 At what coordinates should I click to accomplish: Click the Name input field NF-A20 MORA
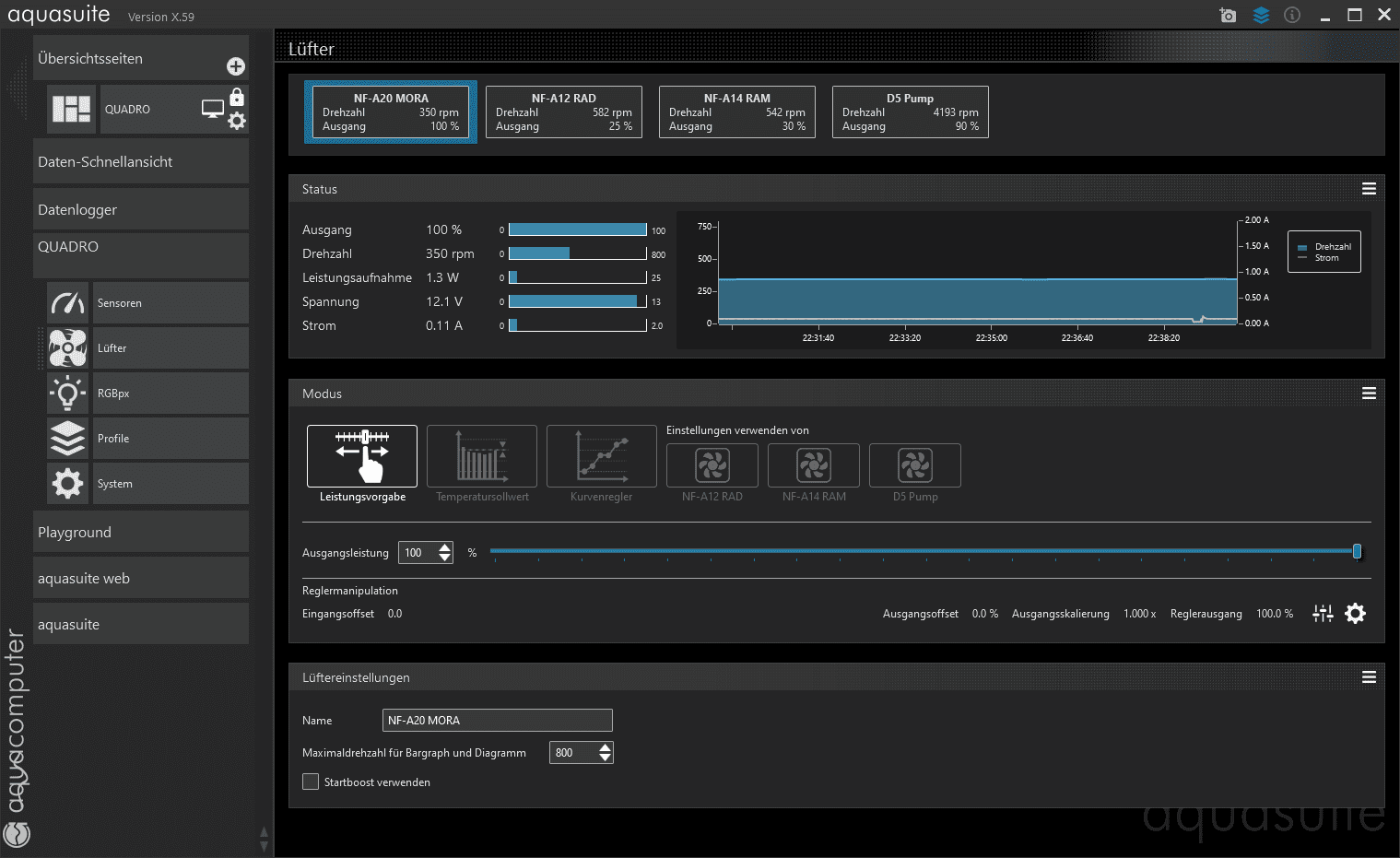pos(498,721)
